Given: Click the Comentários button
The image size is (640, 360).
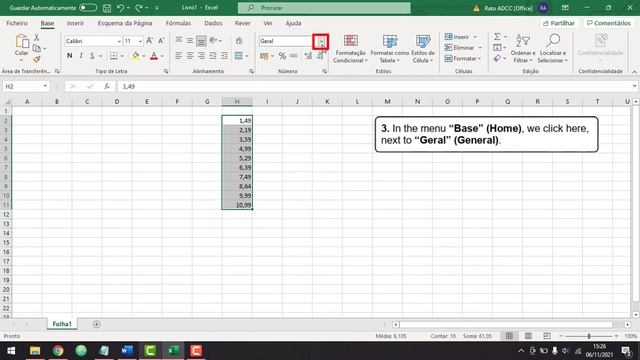Looking at the screenshot, I should tap(609, 23).
